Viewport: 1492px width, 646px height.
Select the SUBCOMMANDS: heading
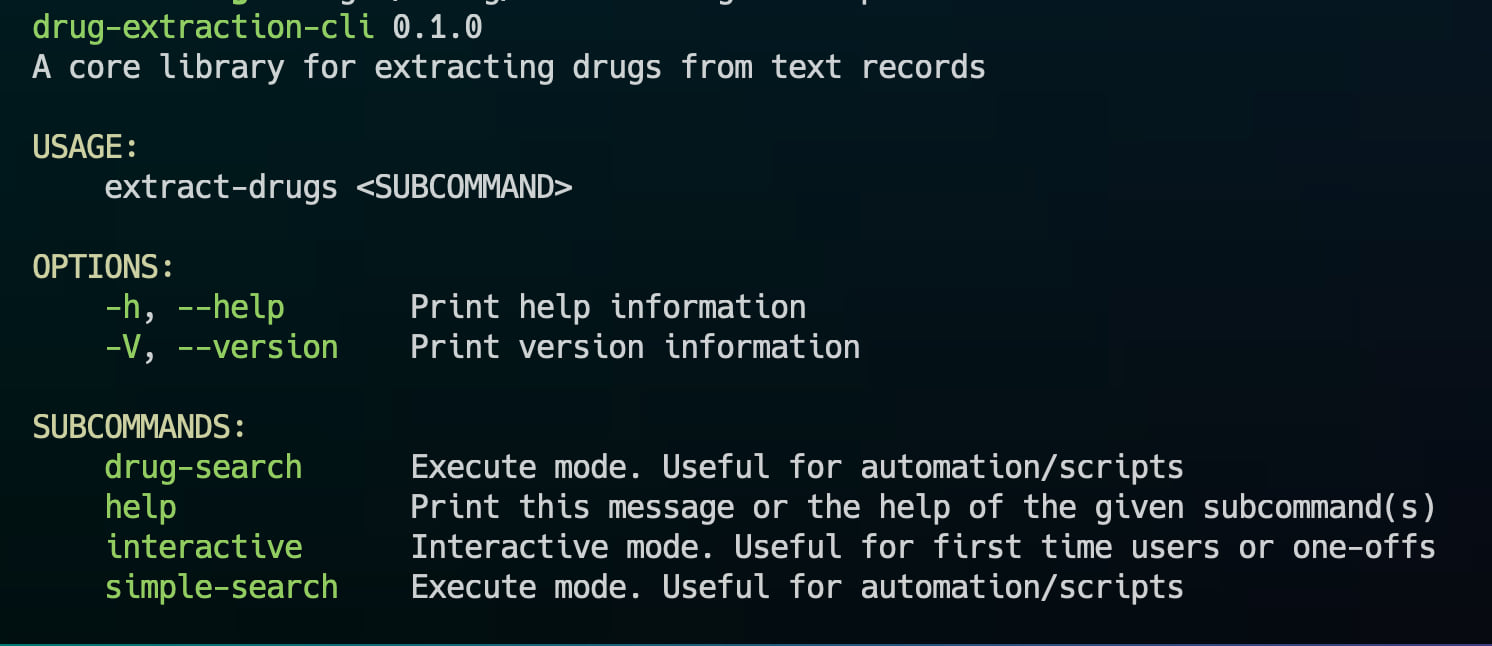[139, 427]
